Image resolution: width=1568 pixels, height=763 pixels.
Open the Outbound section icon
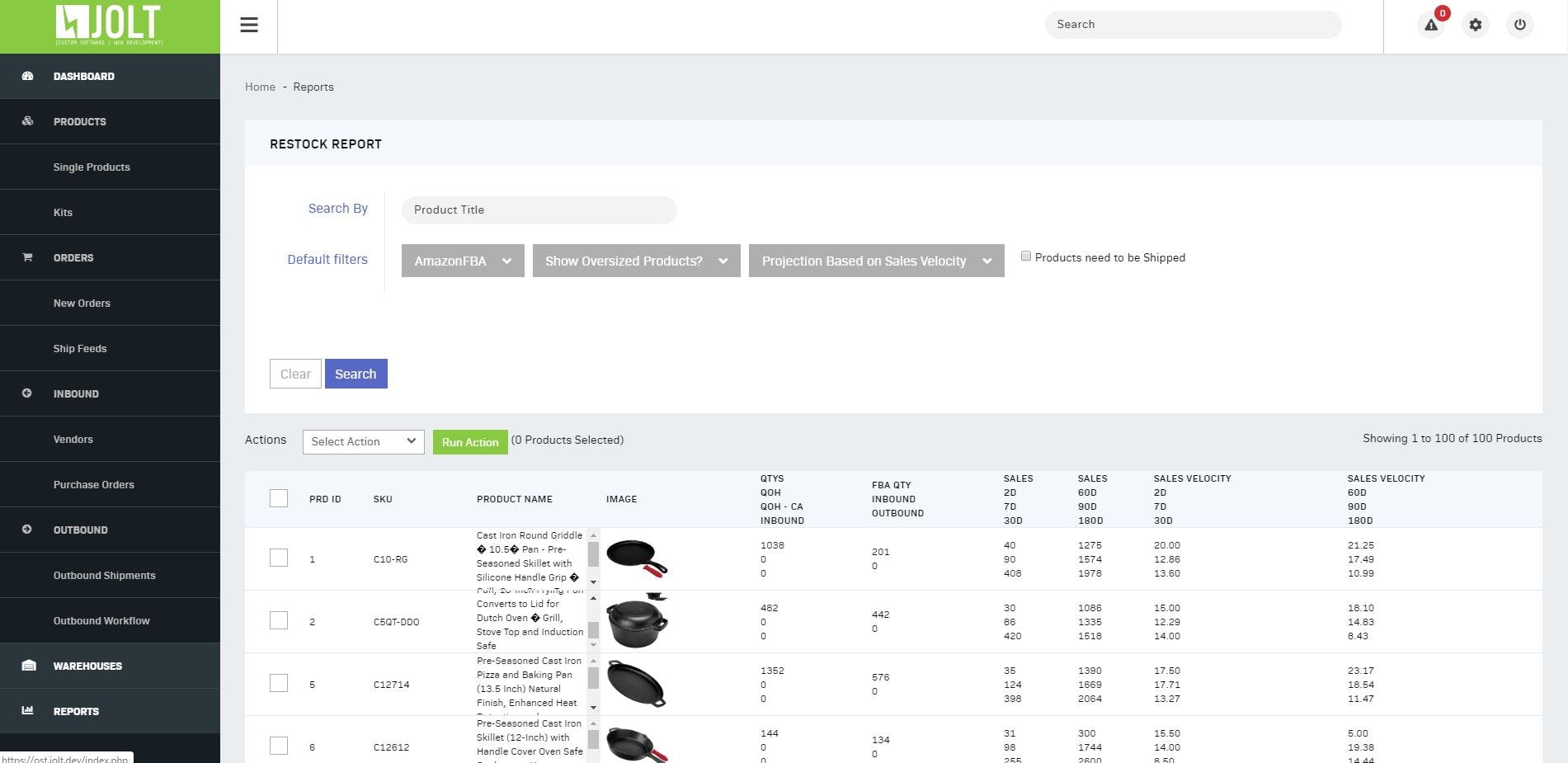(27, 530)
